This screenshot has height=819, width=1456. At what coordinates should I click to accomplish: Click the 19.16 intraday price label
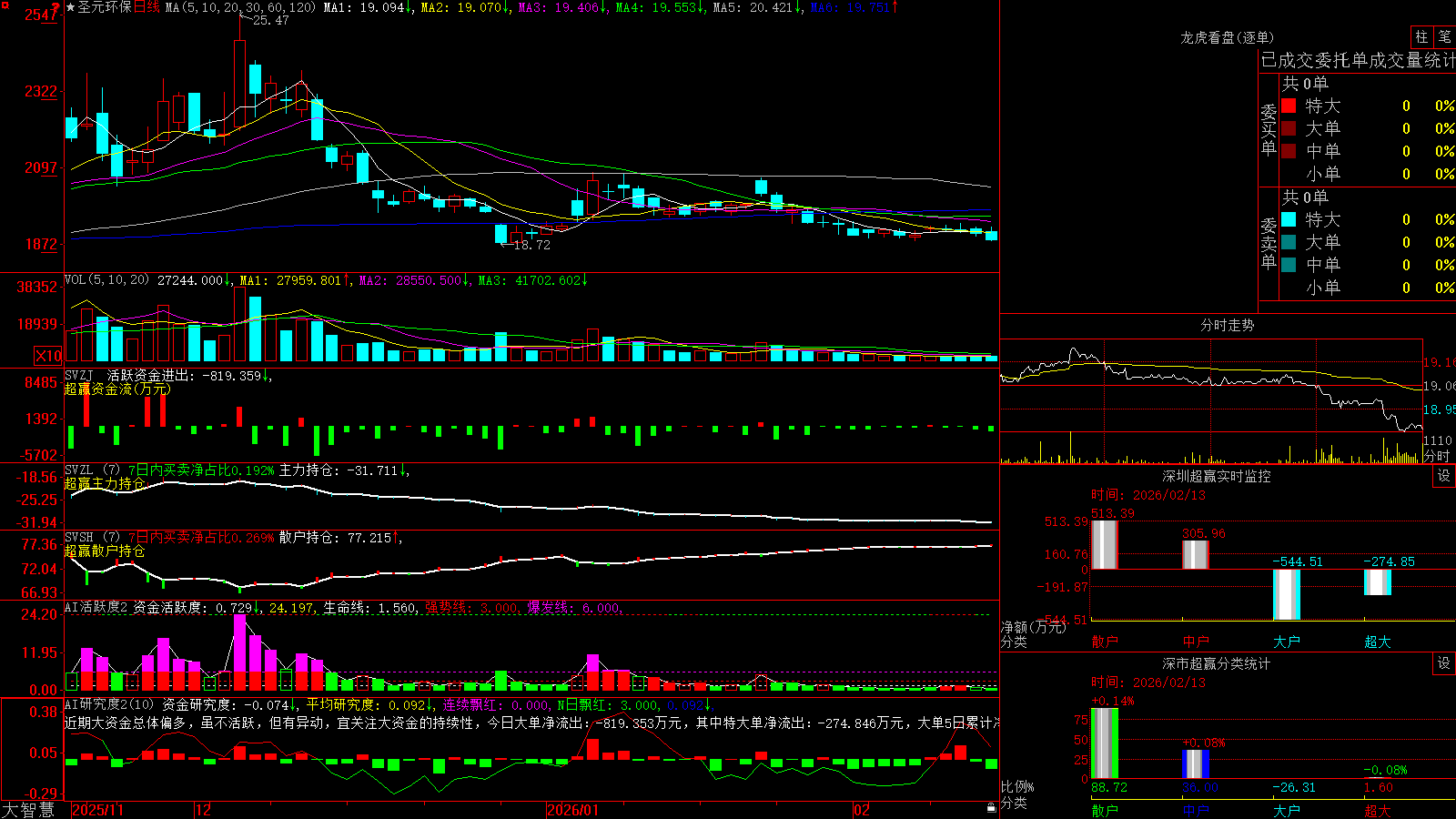click(1440, 362)
